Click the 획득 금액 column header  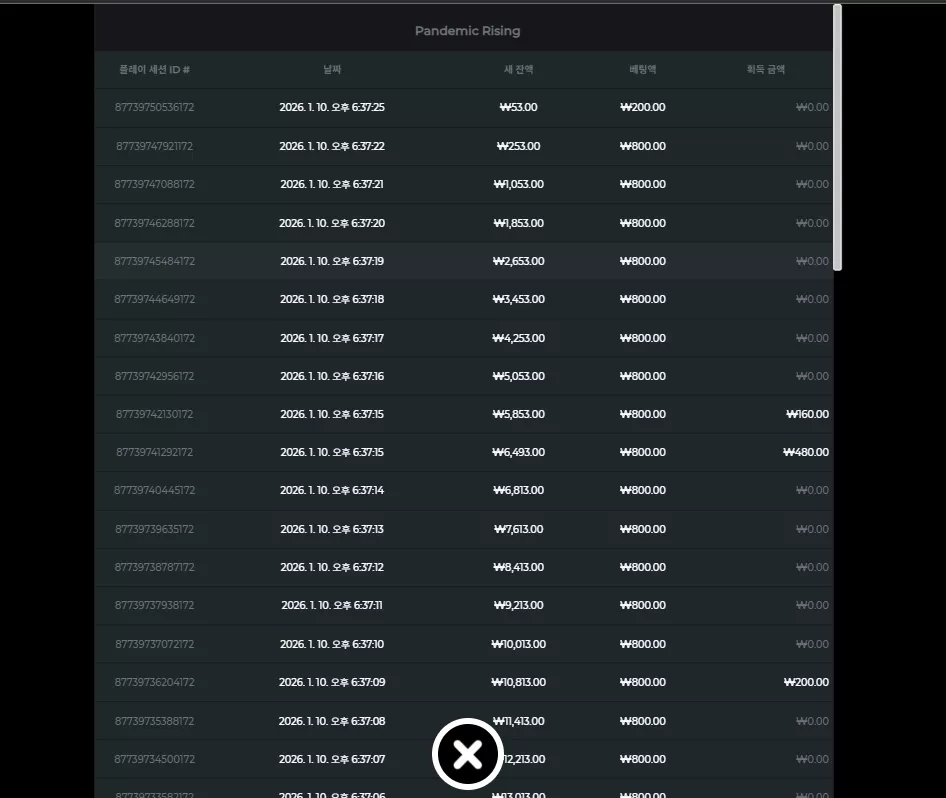click(x=766, y=69)
